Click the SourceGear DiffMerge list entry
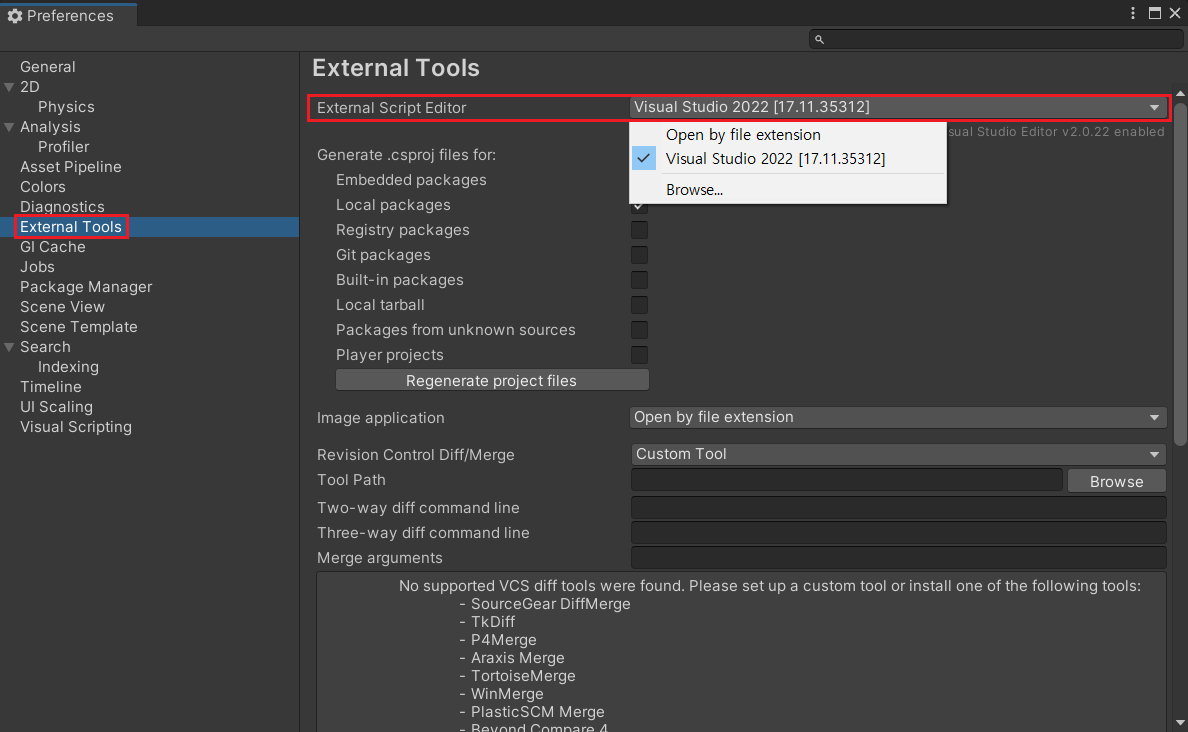The image size is (1188, 732). coord(550,604)
